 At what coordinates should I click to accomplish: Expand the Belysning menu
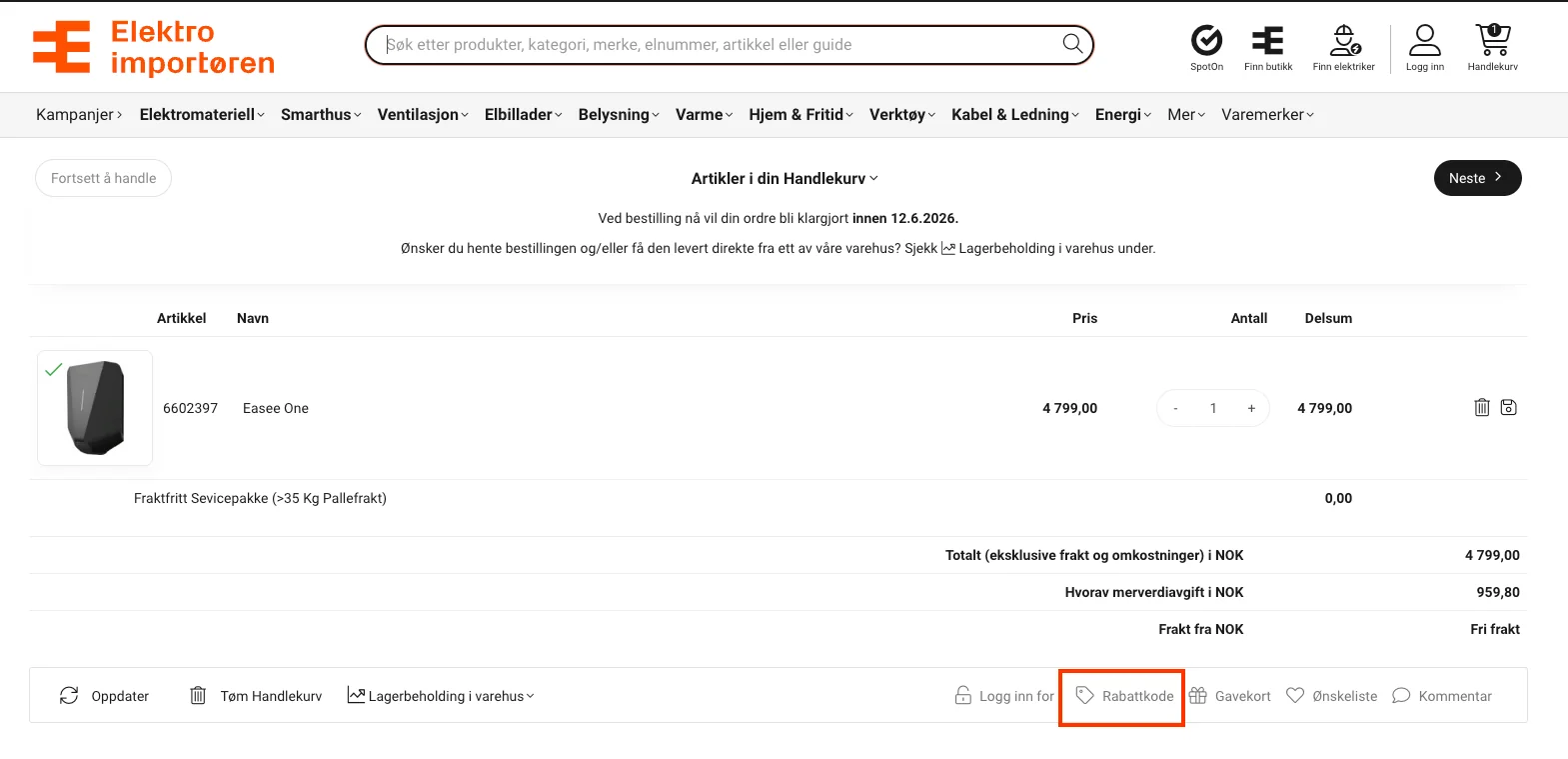click(x=619, y=115)
